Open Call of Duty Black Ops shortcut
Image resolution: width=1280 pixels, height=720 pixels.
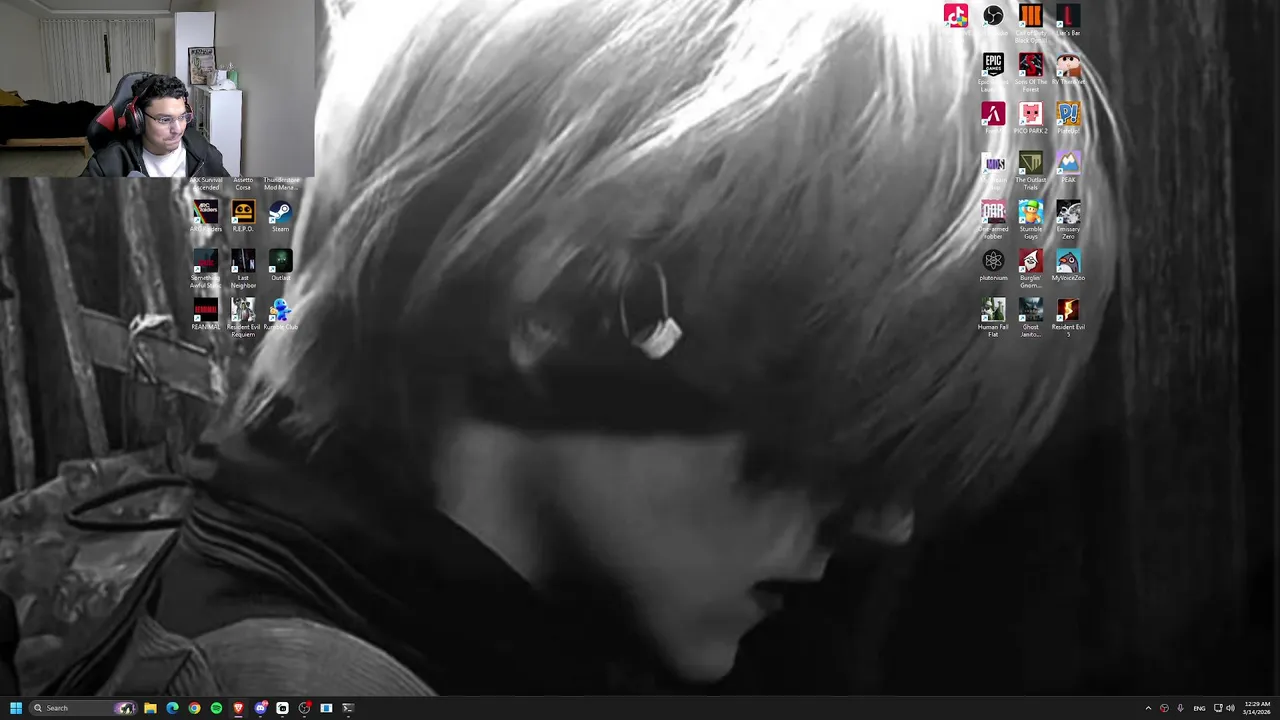coord(1030,23)
